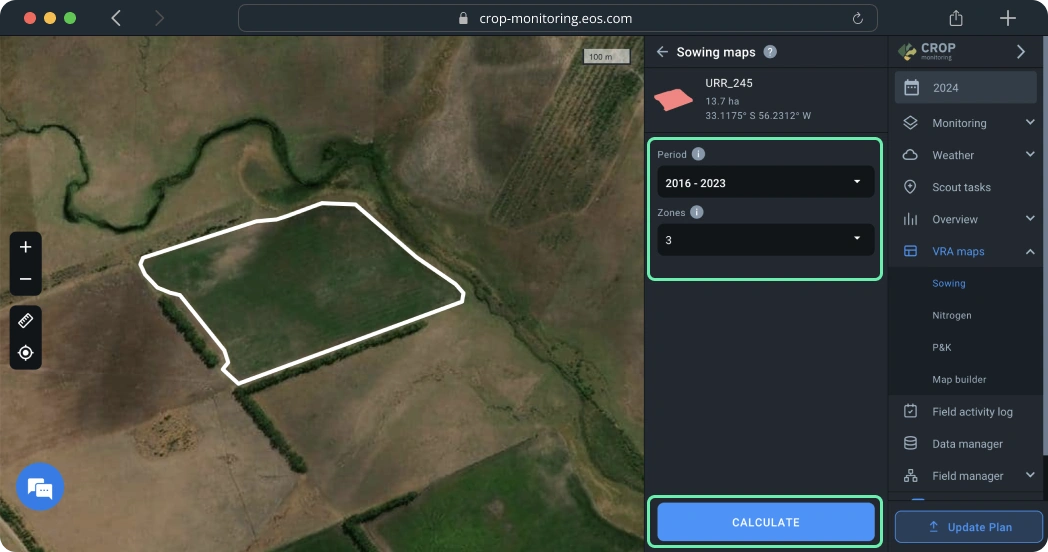Image resolution: width=1048 pixels, height=552 pixels.
Task: Open the Nitrogen VRA map
Action: click(951, 315)
